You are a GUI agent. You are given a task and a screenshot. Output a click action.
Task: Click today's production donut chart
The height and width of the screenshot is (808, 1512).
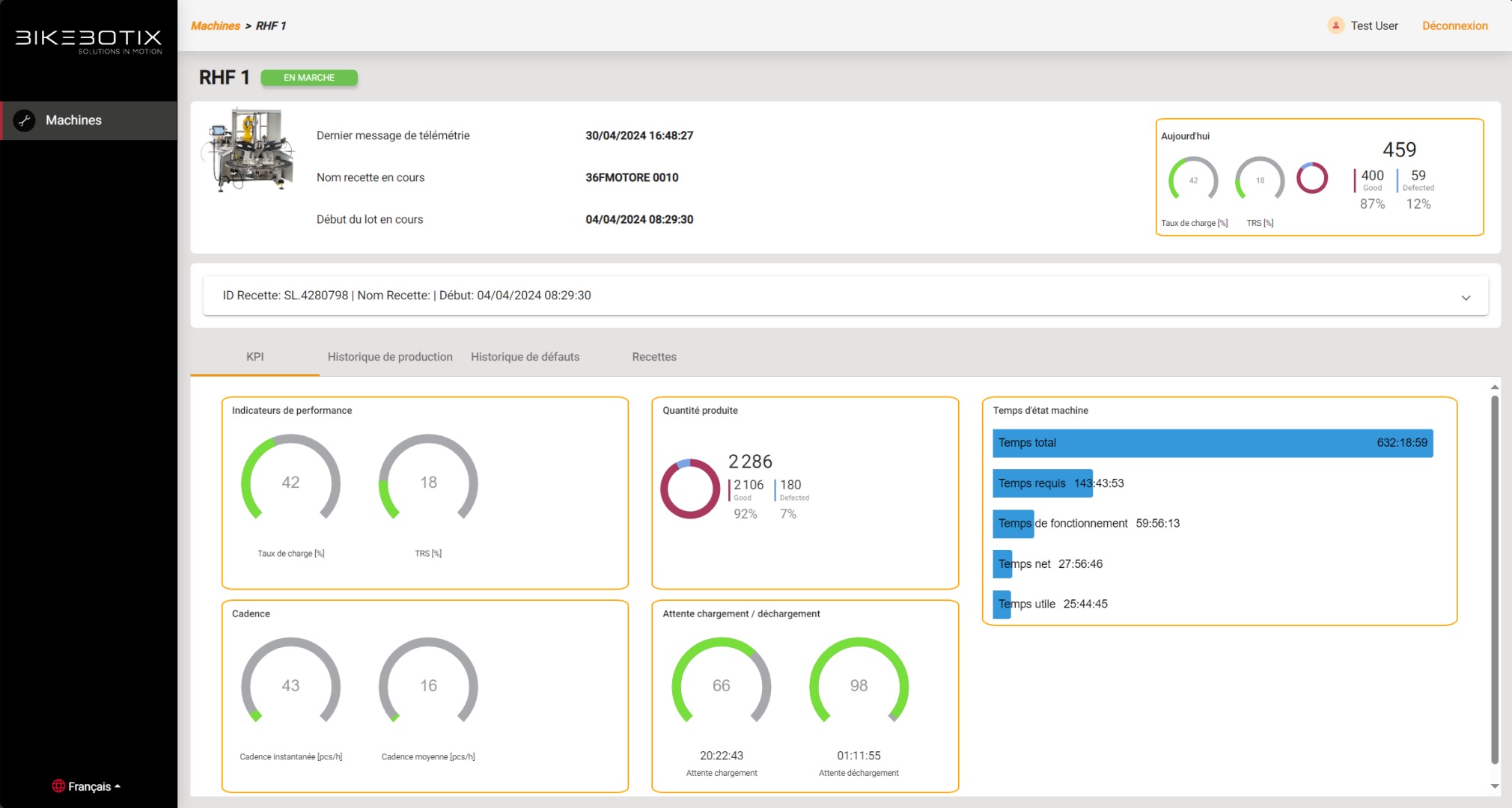click(x=1311, y=178)
